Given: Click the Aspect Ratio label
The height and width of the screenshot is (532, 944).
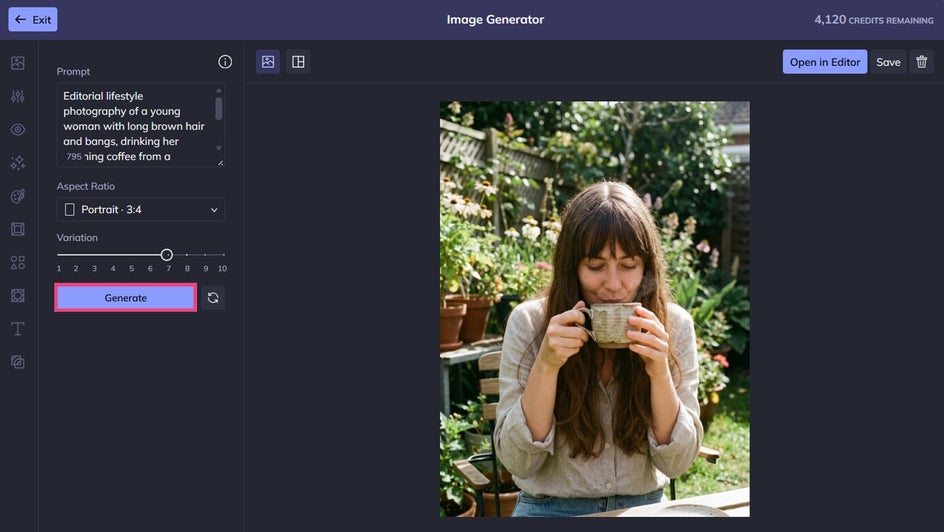Looking at the screenshot, I should pyautogui.click(x=85, y=187).
